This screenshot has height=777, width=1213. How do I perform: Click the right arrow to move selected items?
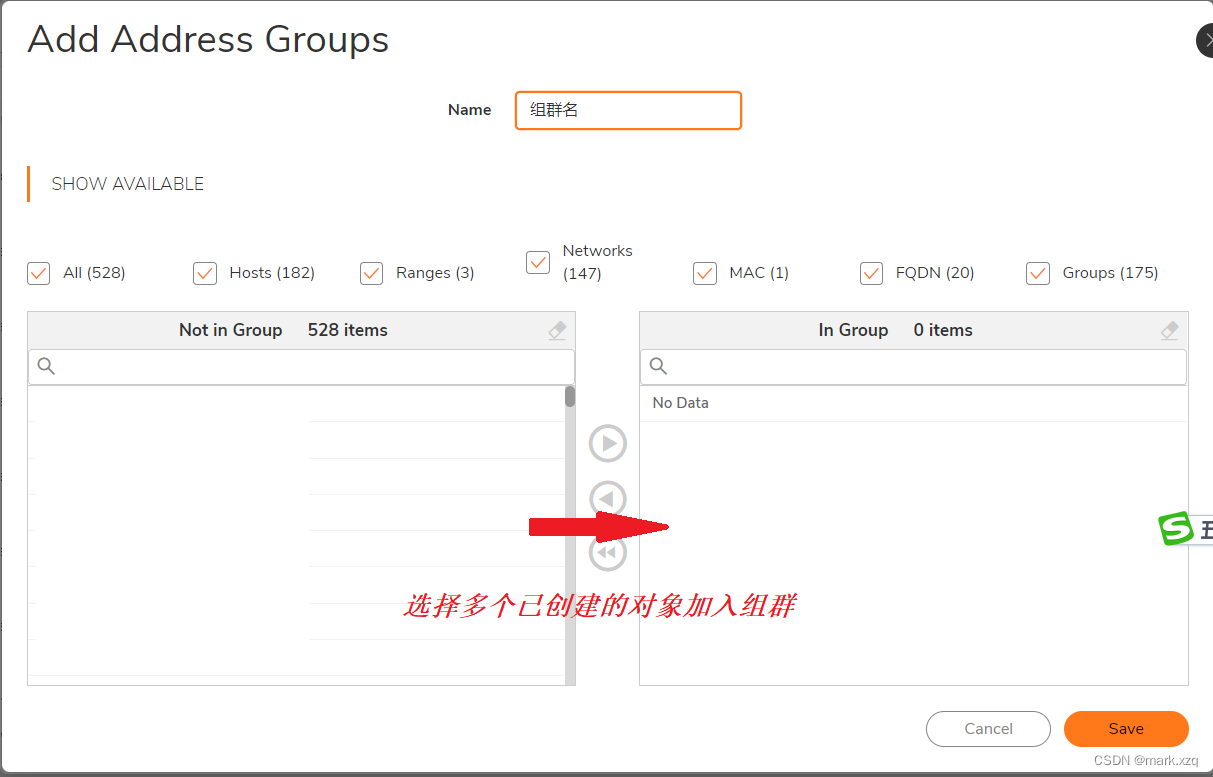[607, 443]
